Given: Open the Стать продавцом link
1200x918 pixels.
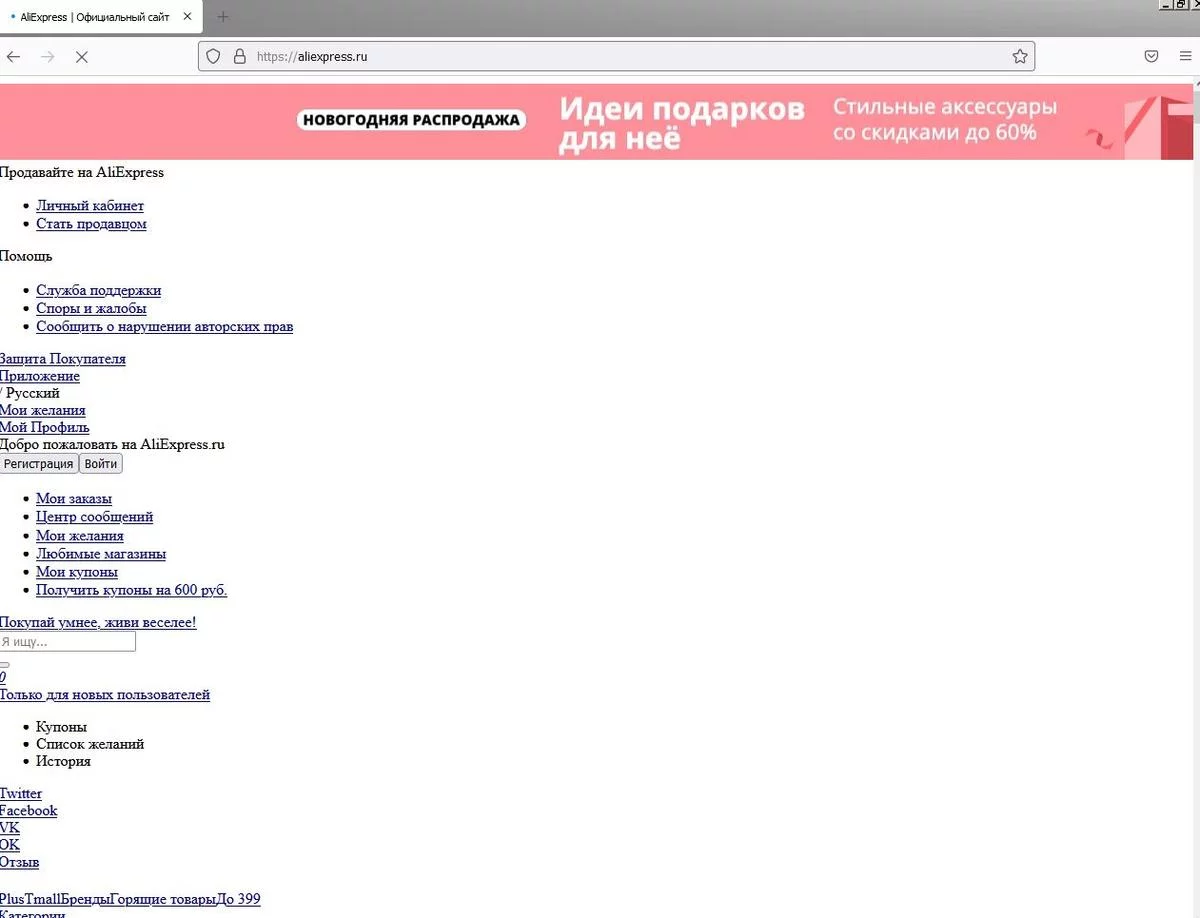Looking at the screenshot, I should tap(91, 224).
